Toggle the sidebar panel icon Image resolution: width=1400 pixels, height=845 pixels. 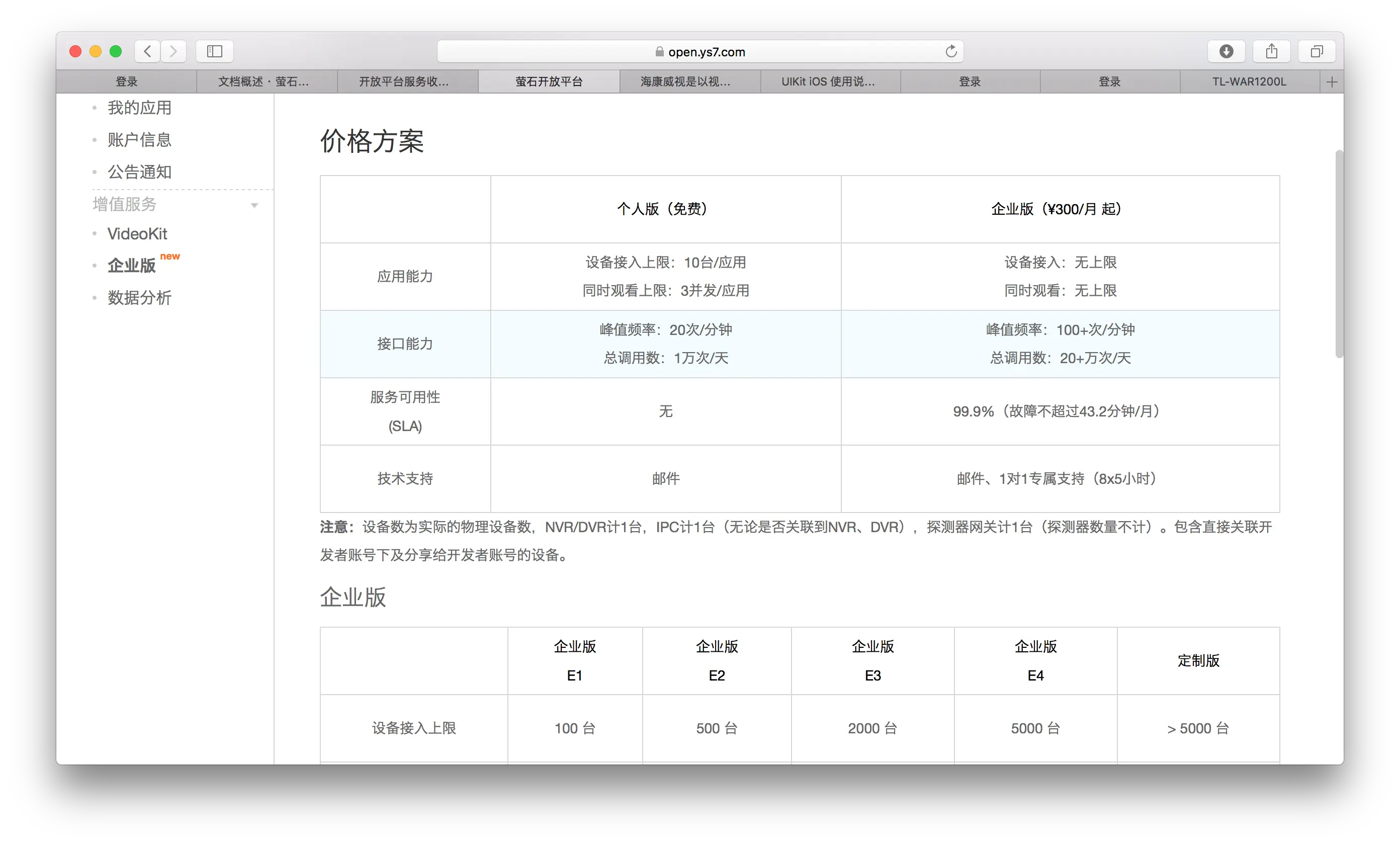(x=214, y=52)
